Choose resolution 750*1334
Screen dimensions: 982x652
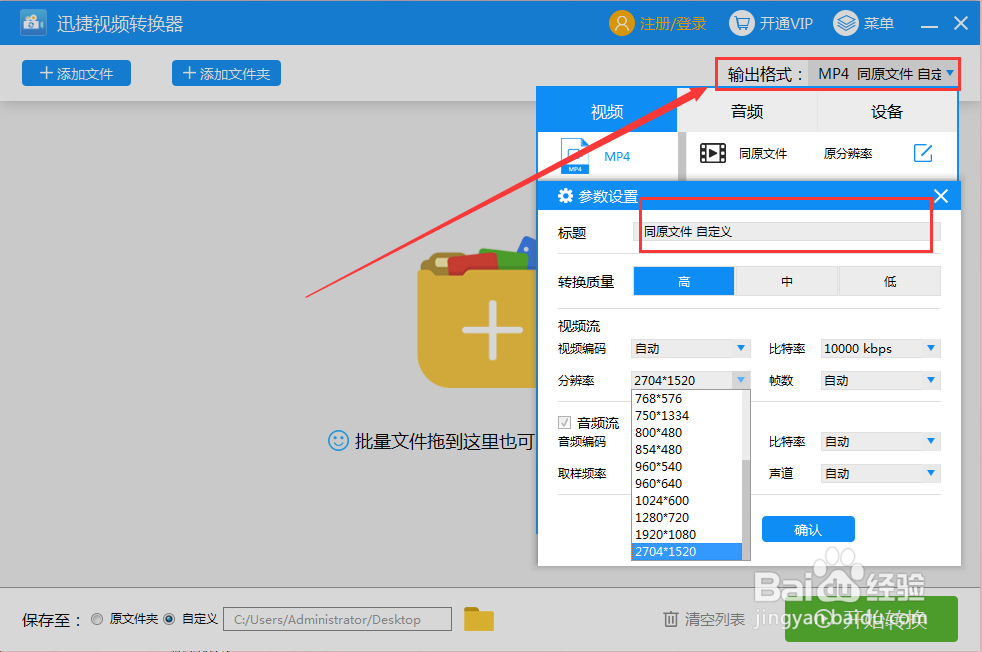(687, 415)
